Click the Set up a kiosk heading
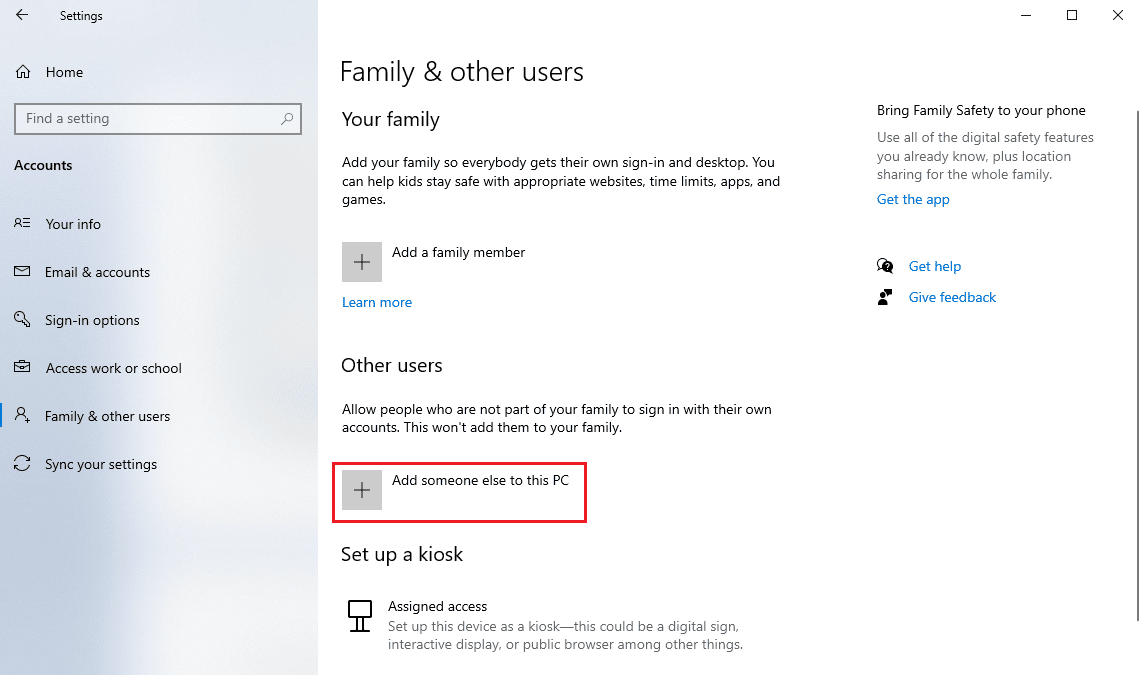 [402, 554]
